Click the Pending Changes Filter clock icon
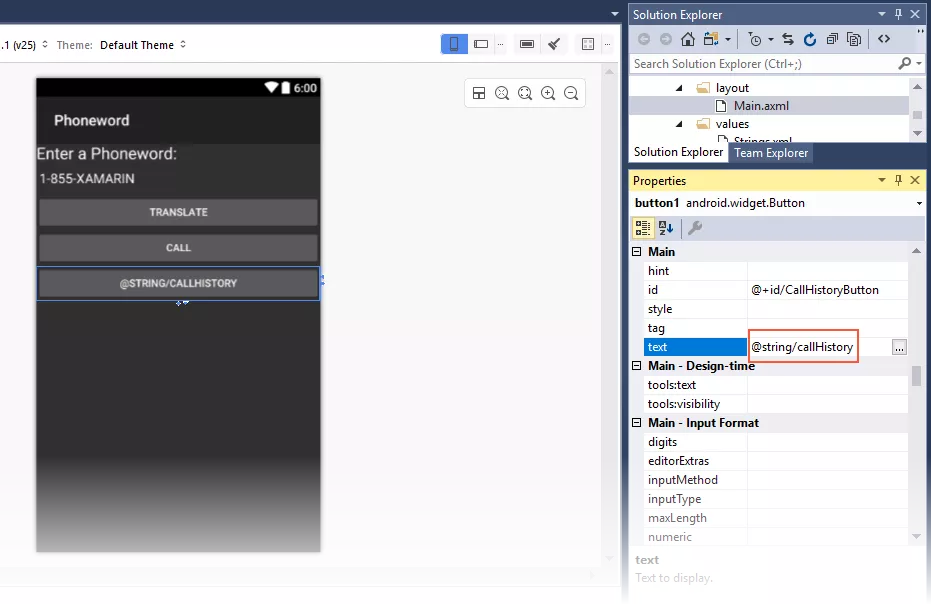 [x=755, y=39]
